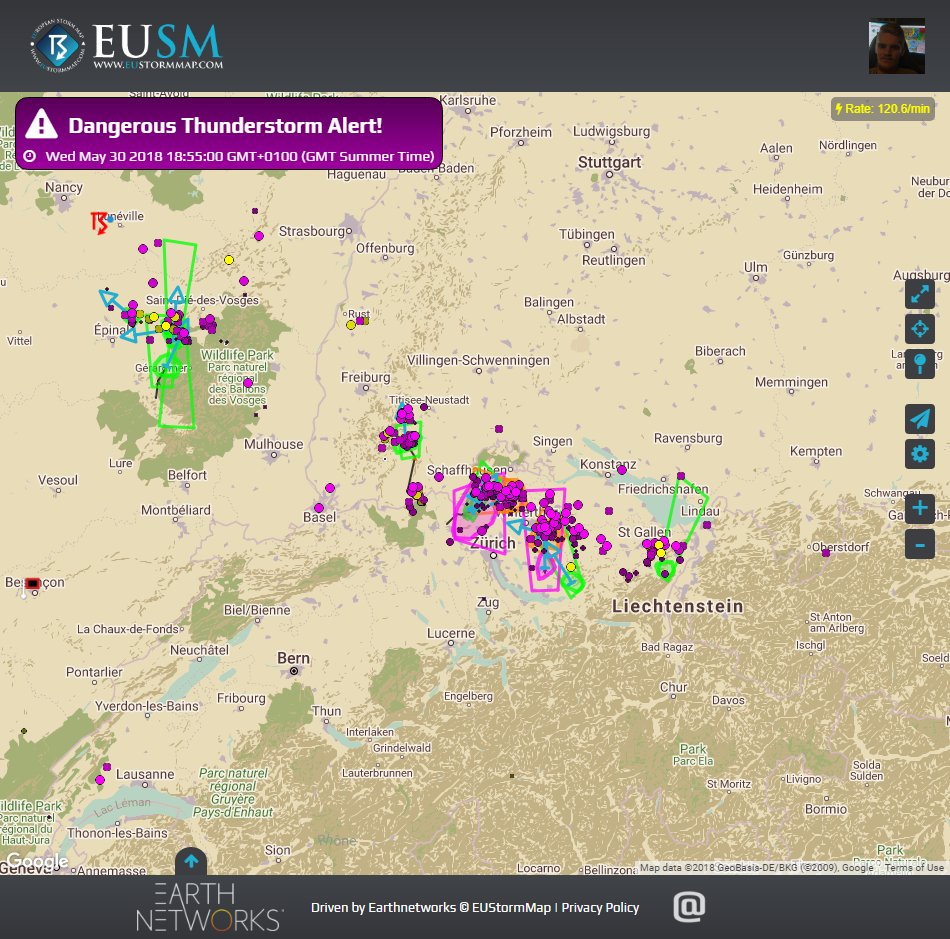The width and height of the screenshot is (950, 939).
Task: Click the @ contact icon in footer
Action: pos(689,907)
